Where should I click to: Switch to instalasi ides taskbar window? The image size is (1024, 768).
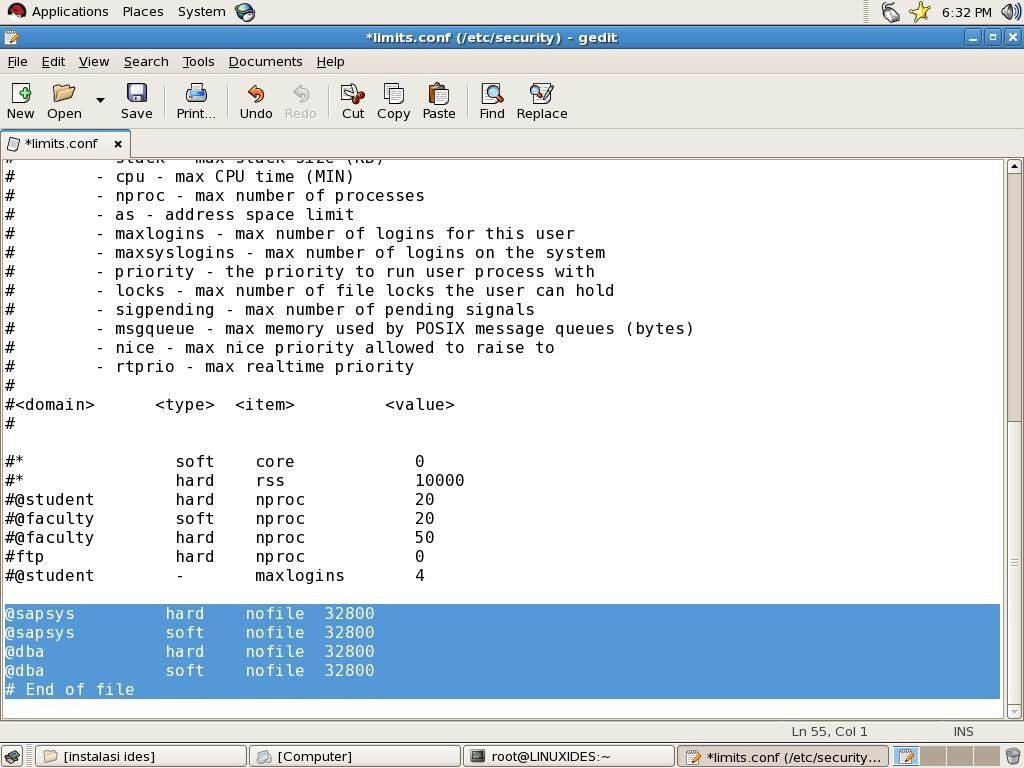(x=140, y=756)
